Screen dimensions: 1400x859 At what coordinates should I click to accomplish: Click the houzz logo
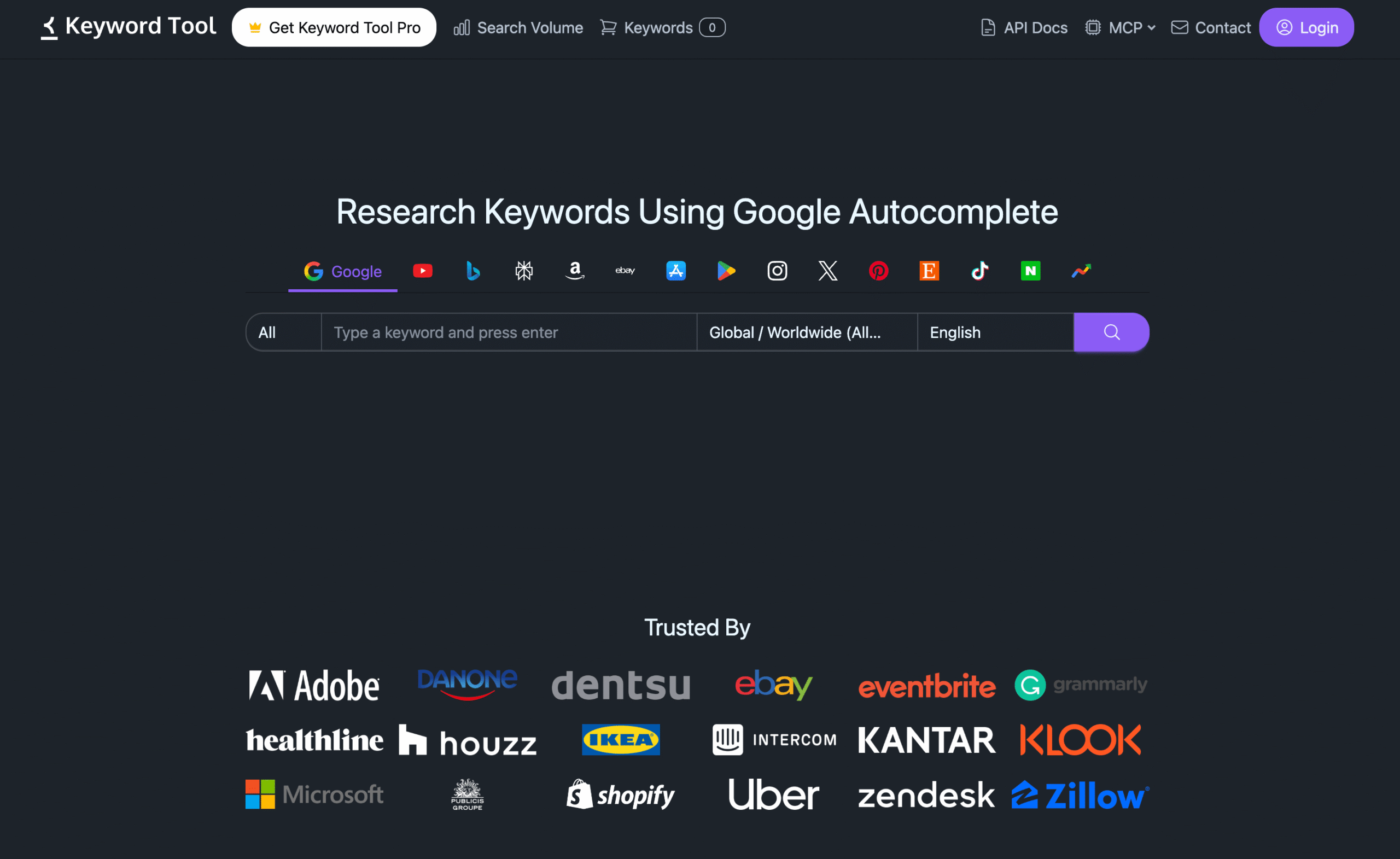coord(468,740)
